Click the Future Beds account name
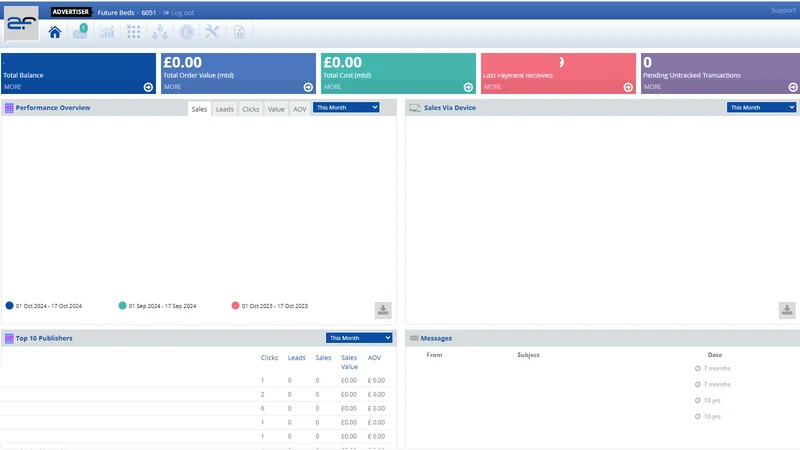 coord(116,13)
